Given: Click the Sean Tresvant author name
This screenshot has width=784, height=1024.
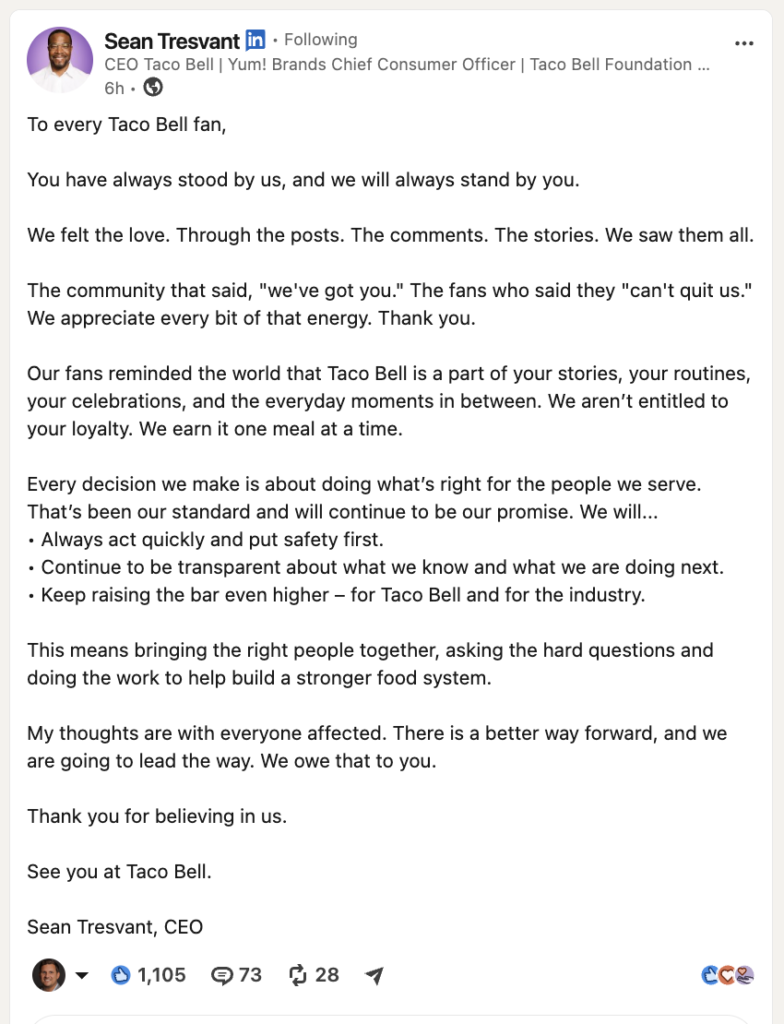Looking at the screenshot, I should click(x=172, y=41).
